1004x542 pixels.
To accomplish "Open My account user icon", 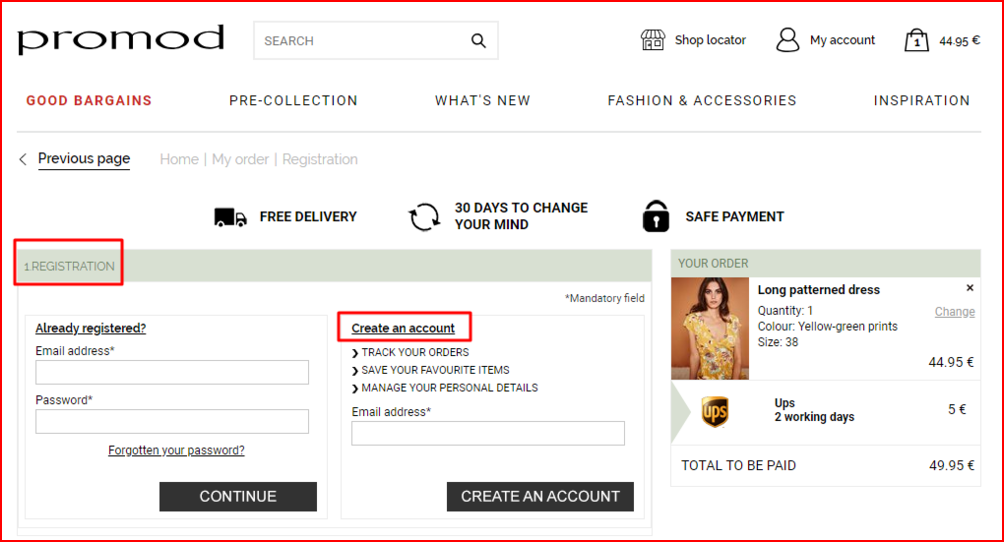I will (788, 40).
